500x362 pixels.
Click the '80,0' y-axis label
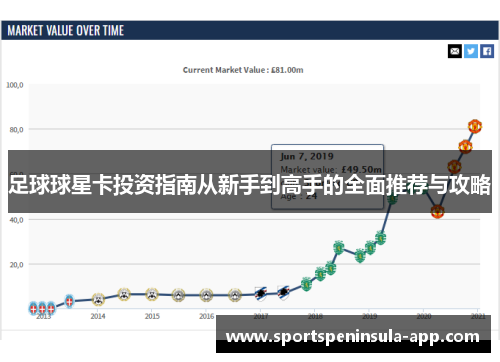point(16,129)
